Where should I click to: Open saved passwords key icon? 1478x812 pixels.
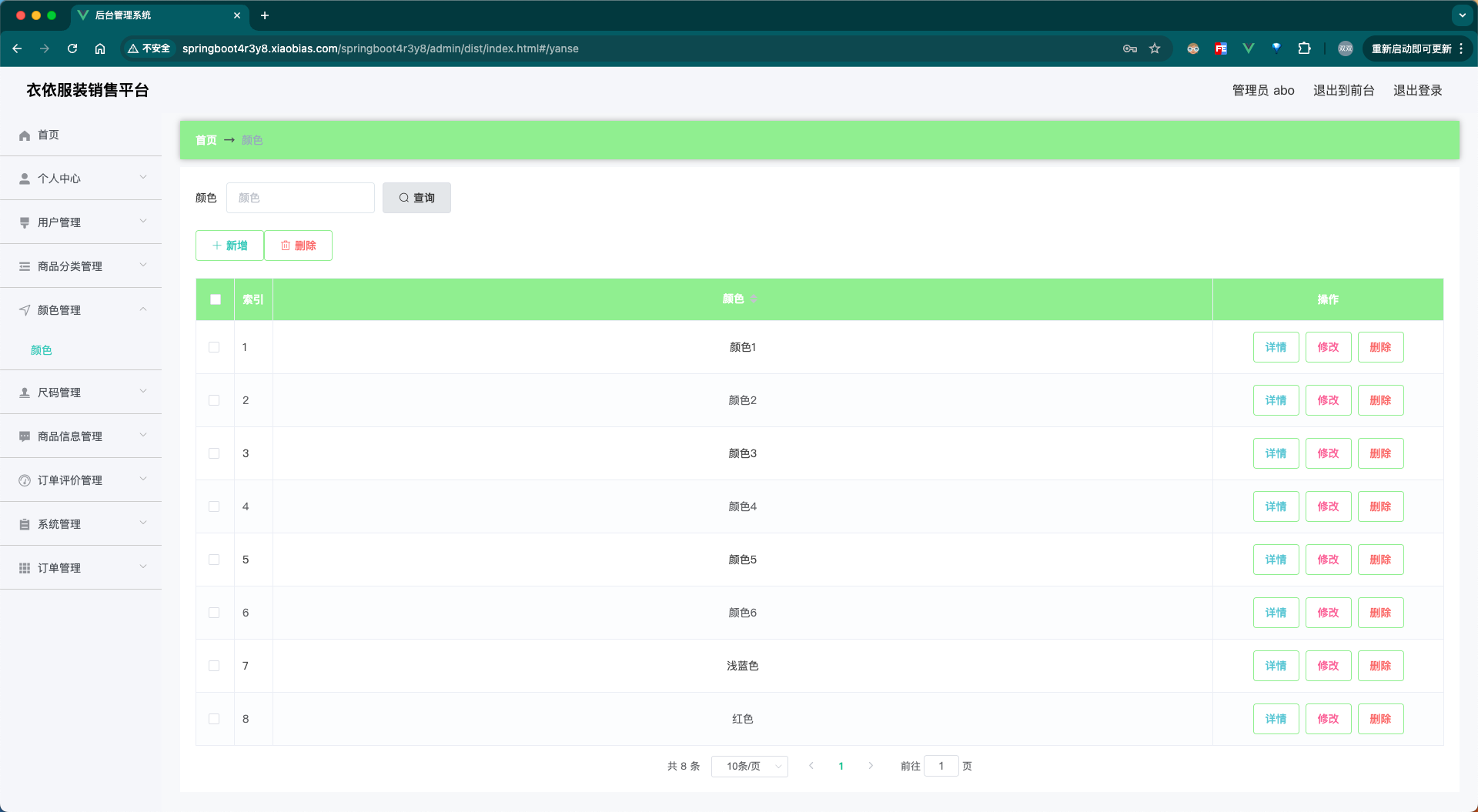tap(1130, 48)
